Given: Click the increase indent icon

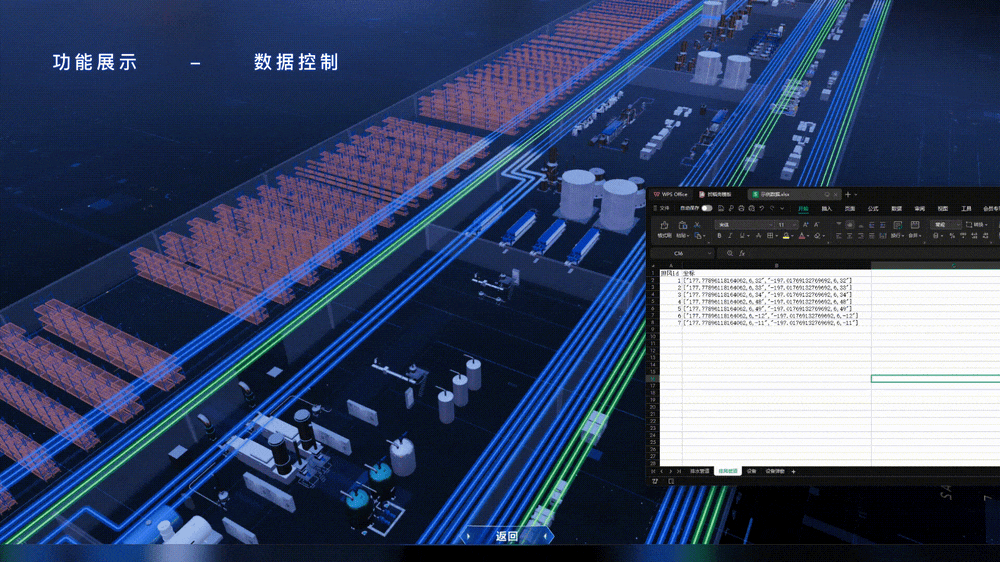Looking at the screenshot, I should click(x=883, y=225).
